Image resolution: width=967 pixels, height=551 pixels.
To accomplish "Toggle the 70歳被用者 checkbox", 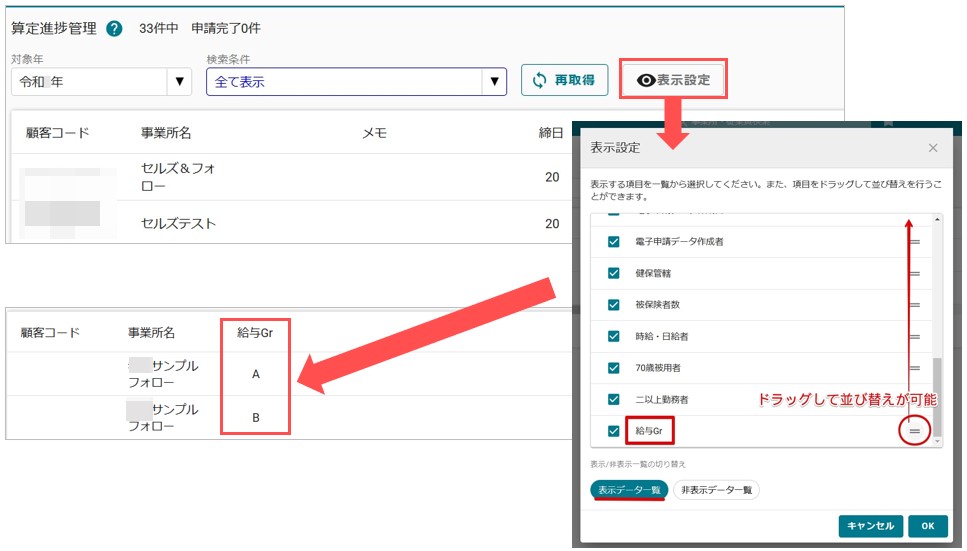I will [x=614, y=368].
